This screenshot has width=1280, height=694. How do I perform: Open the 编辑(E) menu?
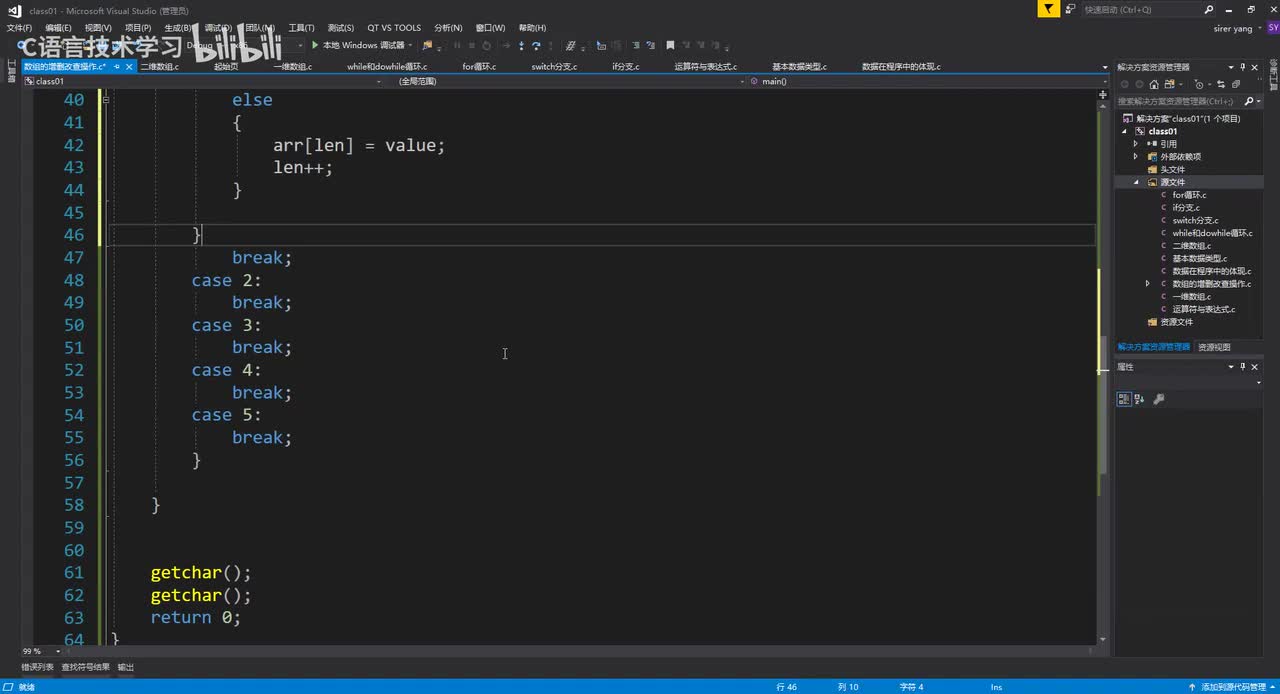(x=58, y=28)
